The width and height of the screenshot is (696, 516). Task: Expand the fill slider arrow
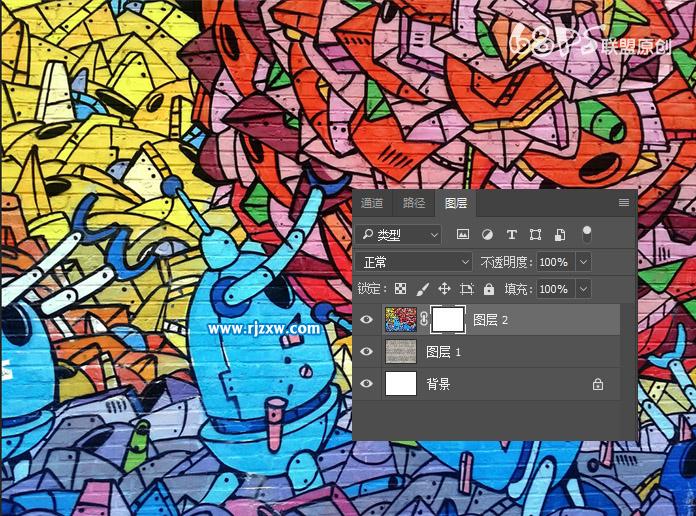point(583,289)
